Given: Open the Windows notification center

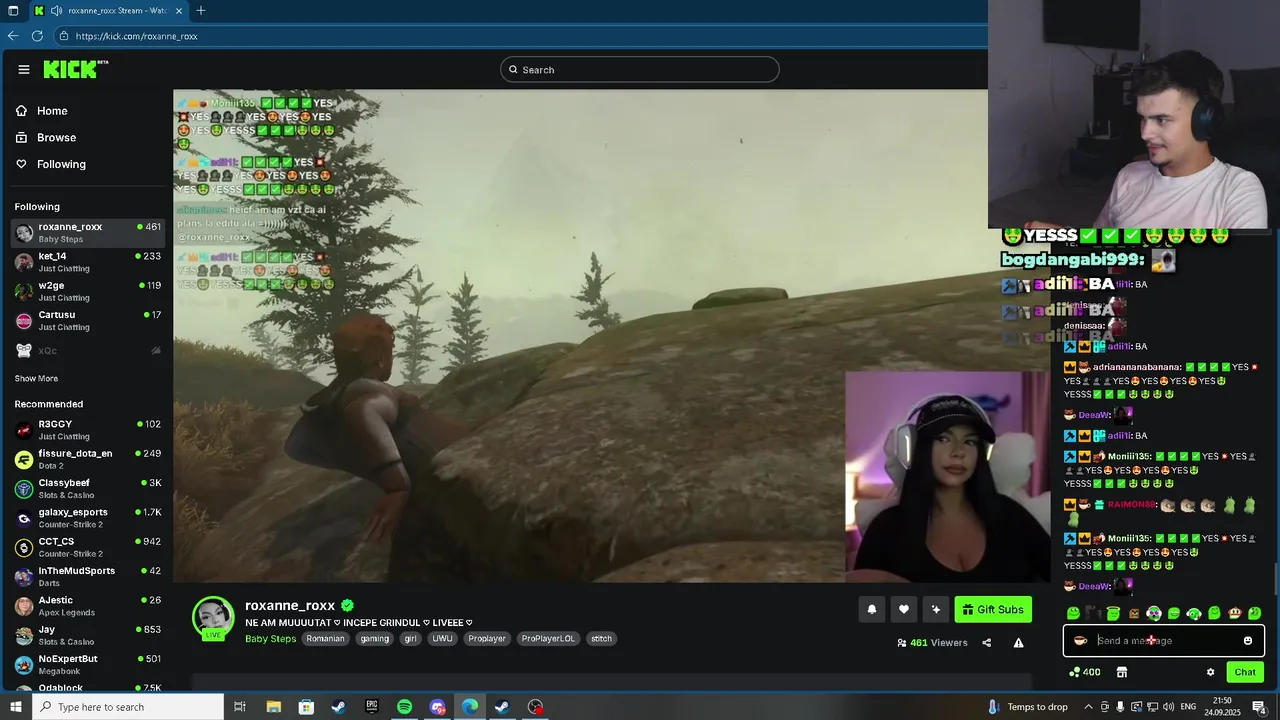Looking at the screenshot, I should click(x=1259, y=707).
